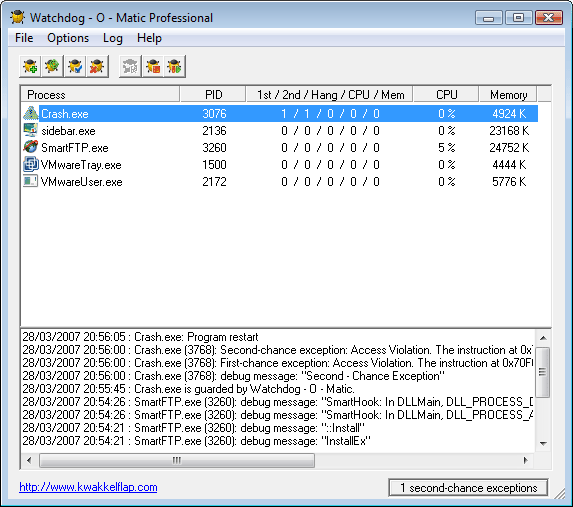This screenshot has height=507, width=573.
Task: Click the greyed-out disabled bug toolbar icon
Action: [x=130, y=67]
